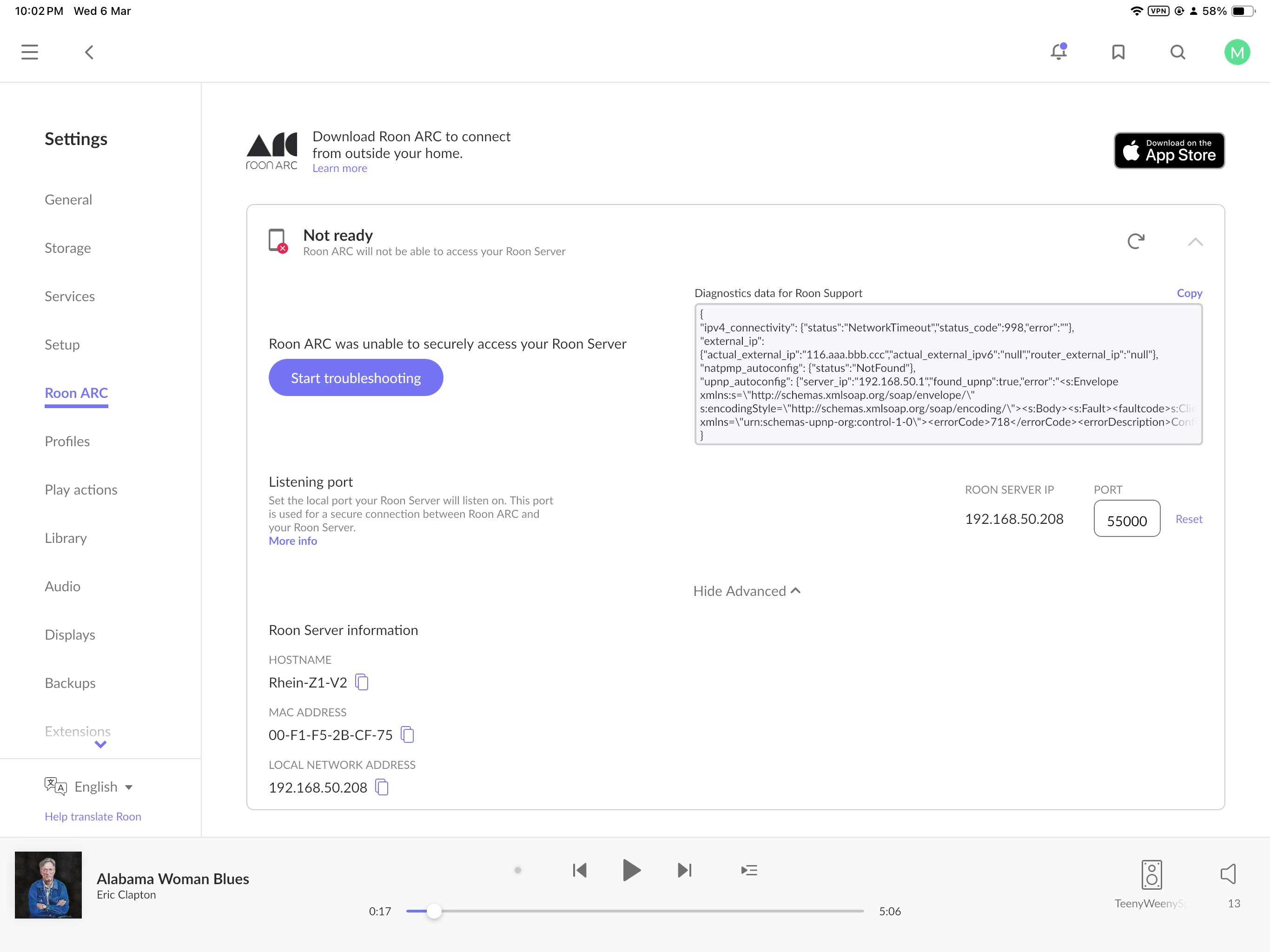Open Extensions settings

point(78,731)
